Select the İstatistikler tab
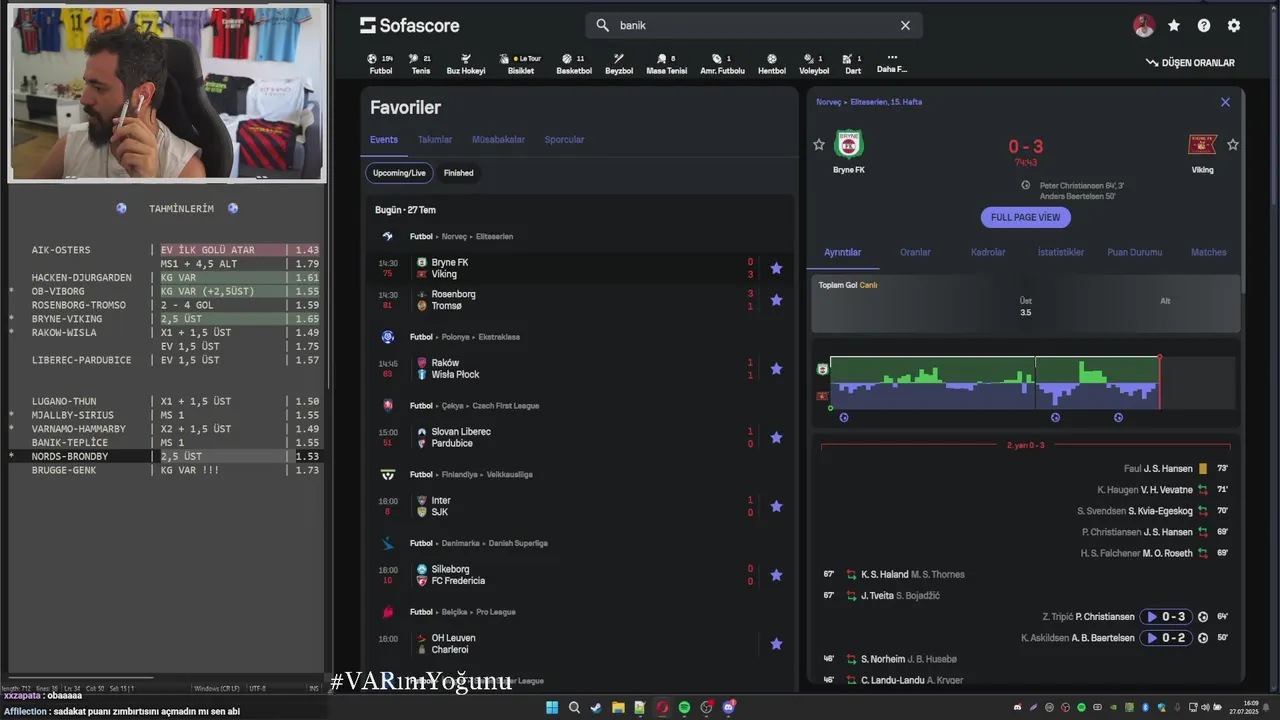The image size is (1280, 720). pyautogui.click(x=1061, y=253)
